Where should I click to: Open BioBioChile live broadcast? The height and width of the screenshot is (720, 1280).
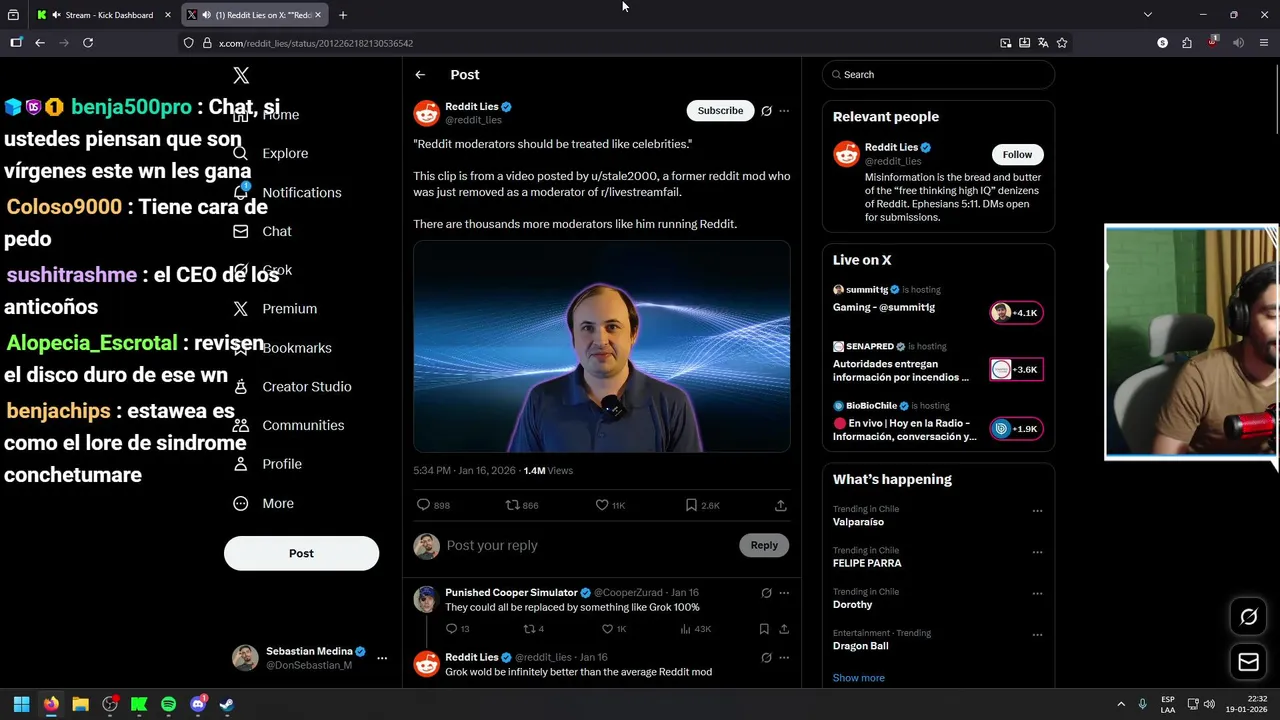coord(938,422)
